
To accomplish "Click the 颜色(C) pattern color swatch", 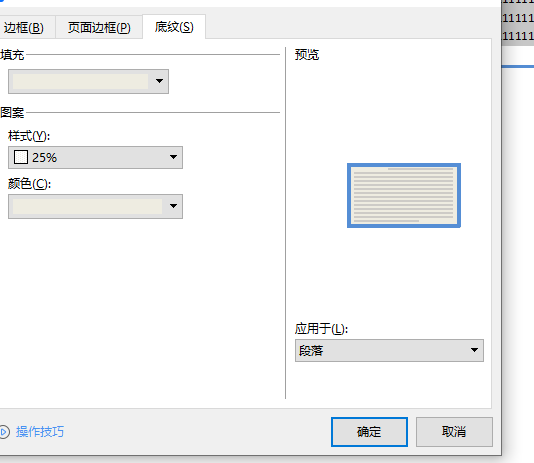I will pos(87,206).
